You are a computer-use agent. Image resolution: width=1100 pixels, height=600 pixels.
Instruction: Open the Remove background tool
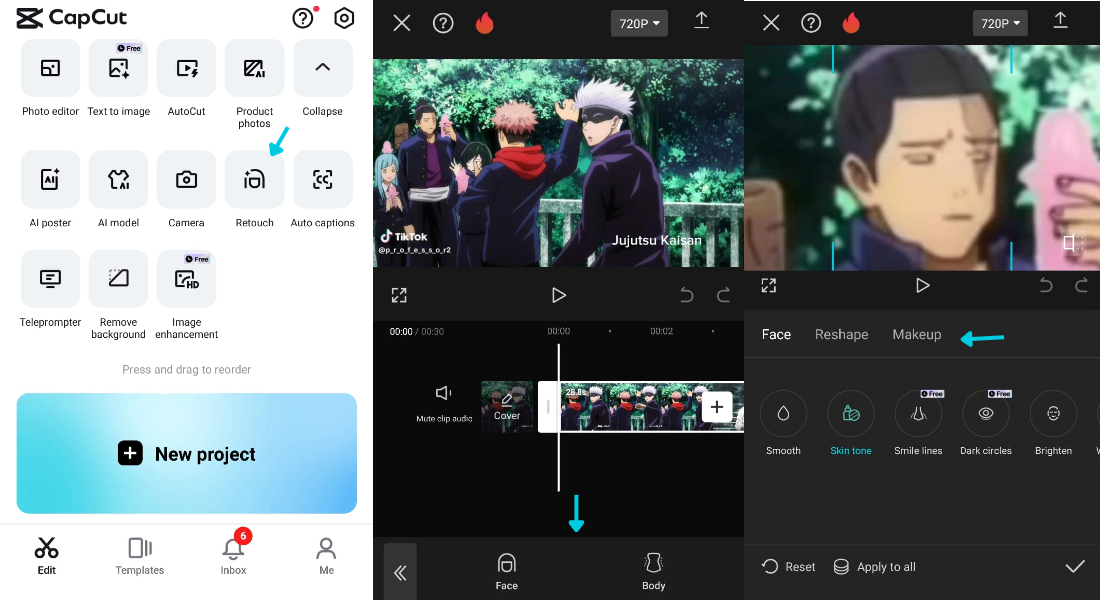[x=119, y=279]
